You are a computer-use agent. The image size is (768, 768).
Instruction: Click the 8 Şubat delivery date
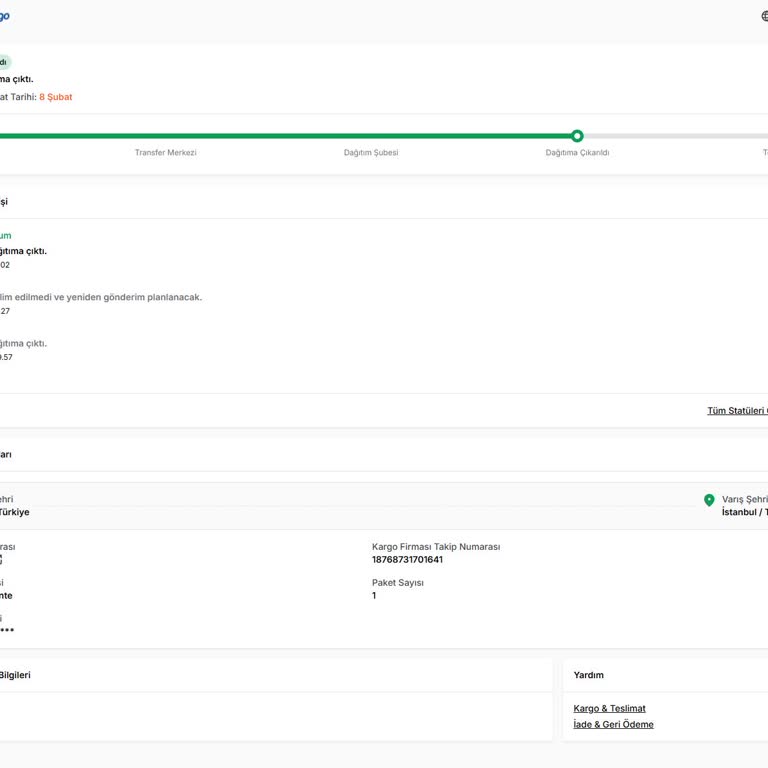56,97
